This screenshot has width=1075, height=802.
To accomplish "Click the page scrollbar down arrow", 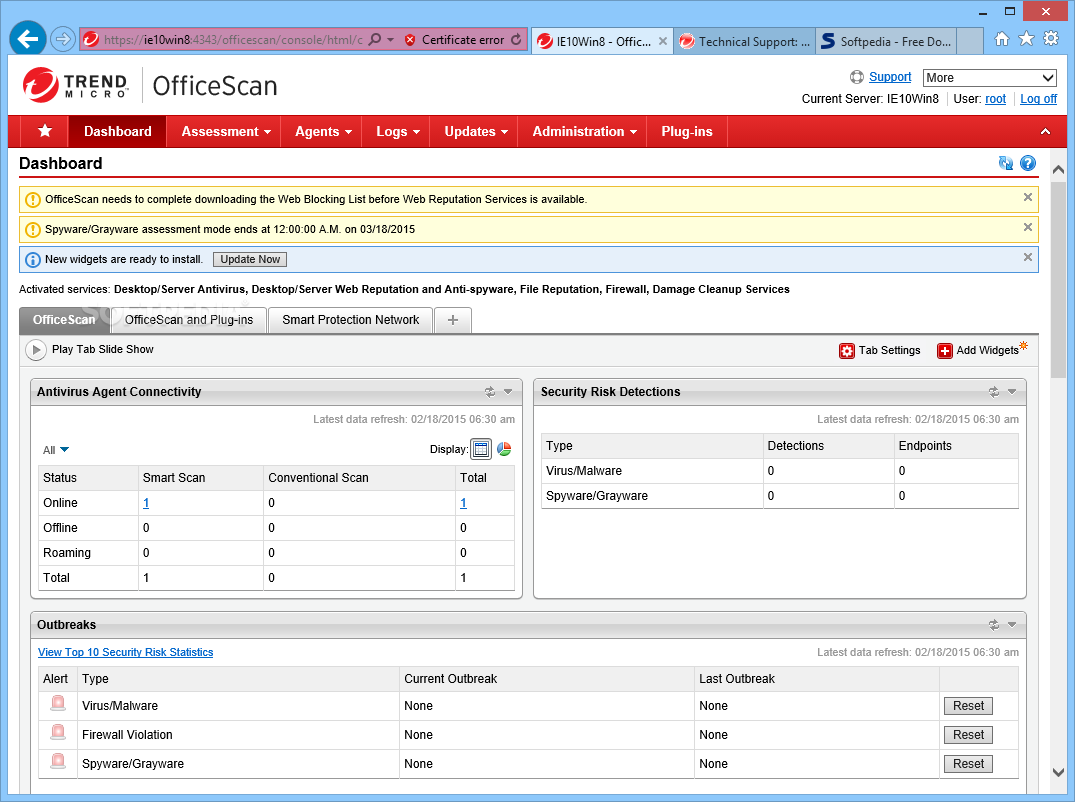I will [x=1059, y=771].
